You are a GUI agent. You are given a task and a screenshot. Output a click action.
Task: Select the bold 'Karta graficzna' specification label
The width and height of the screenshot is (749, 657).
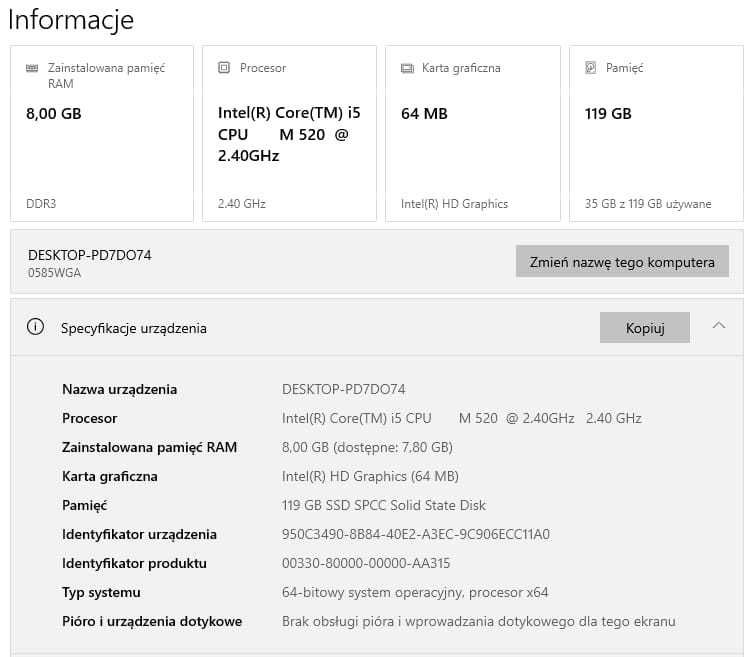pos(110,476)
